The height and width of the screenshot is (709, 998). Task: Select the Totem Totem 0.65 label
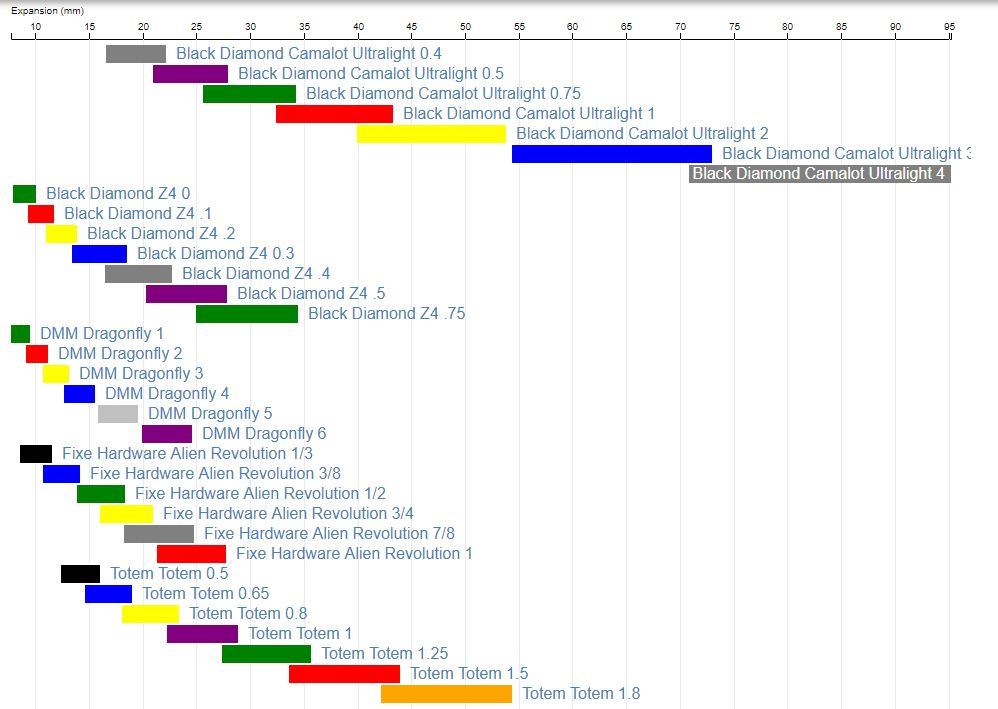point(205,594)
